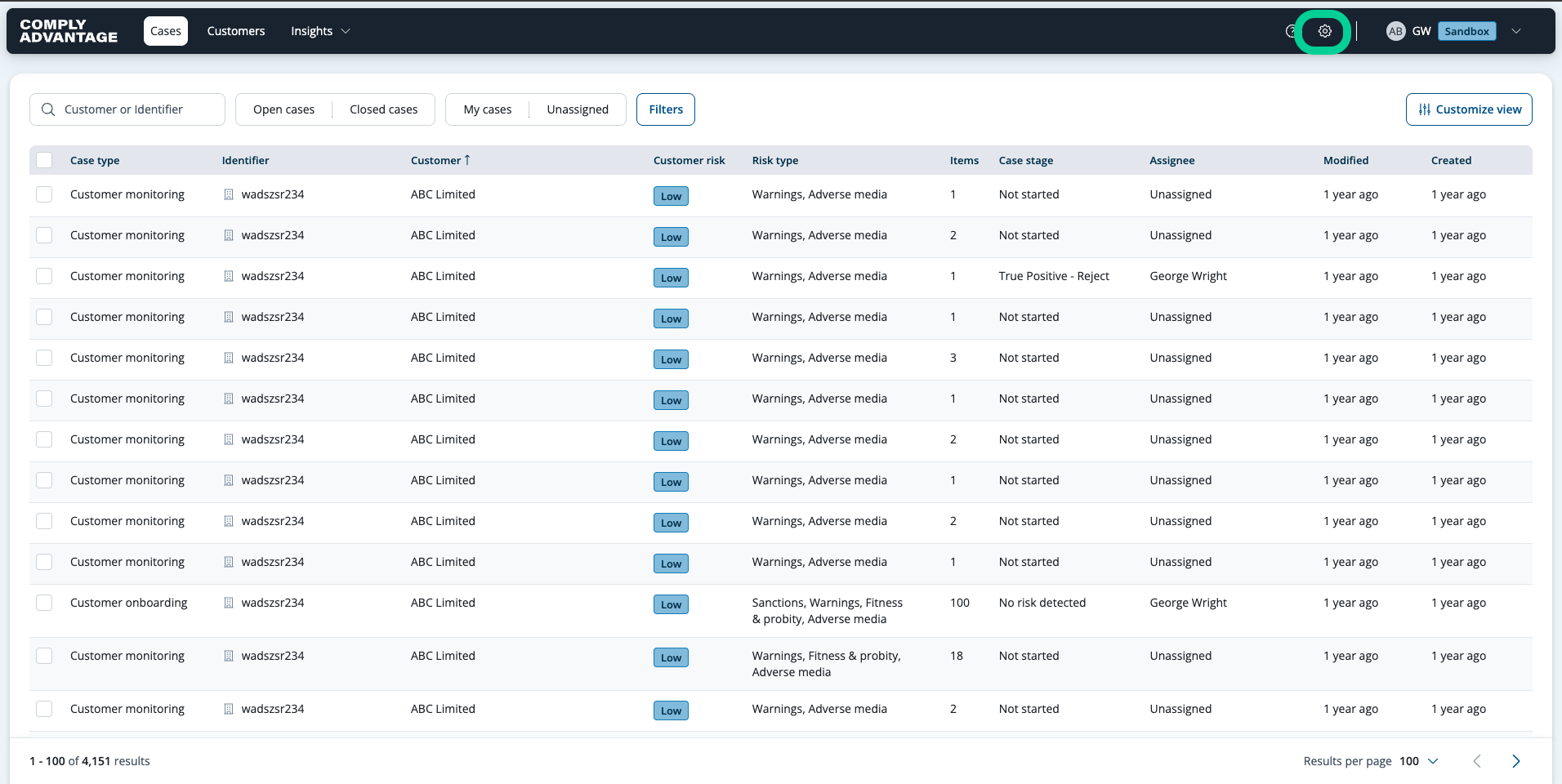Select the Unassigned filter tab
The image size is (1562, 784).
tap(578, 109)
